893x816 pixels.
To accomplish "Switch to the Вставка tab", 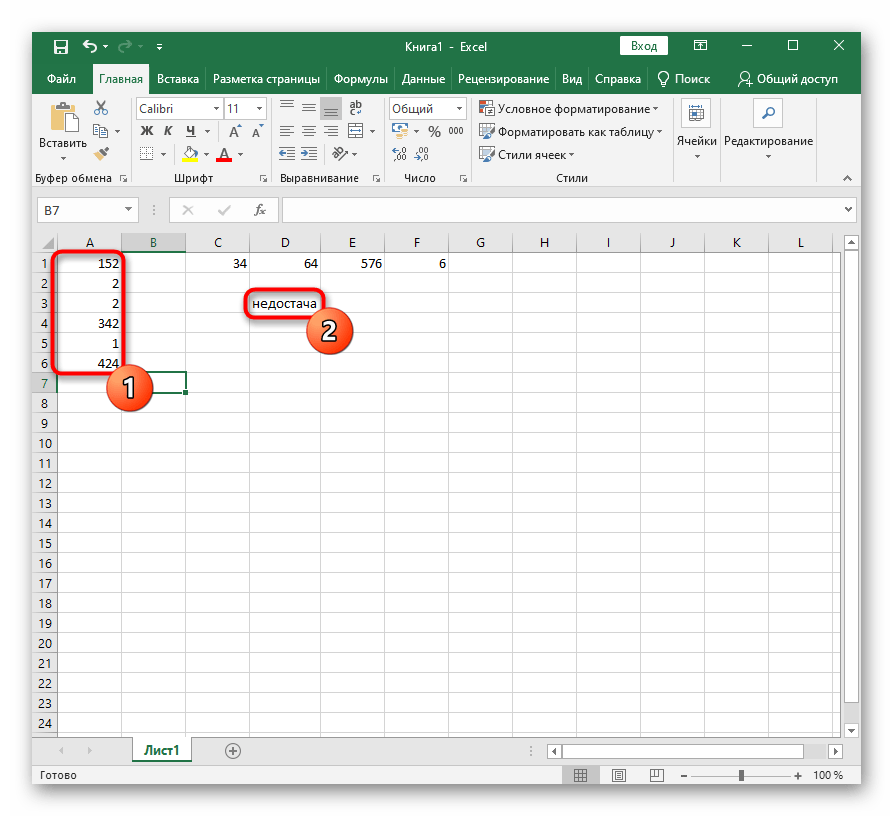I will [178, 79].
